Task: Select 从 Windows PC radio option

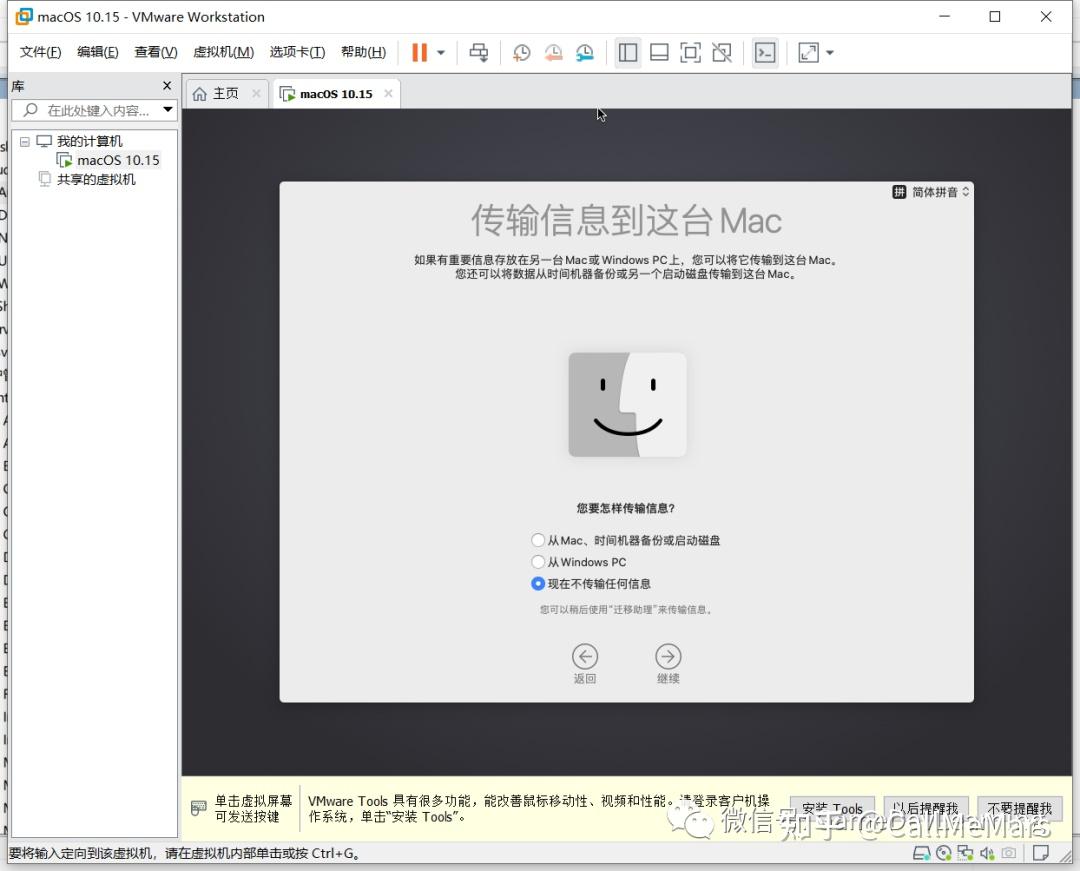Action: (538, 562)
